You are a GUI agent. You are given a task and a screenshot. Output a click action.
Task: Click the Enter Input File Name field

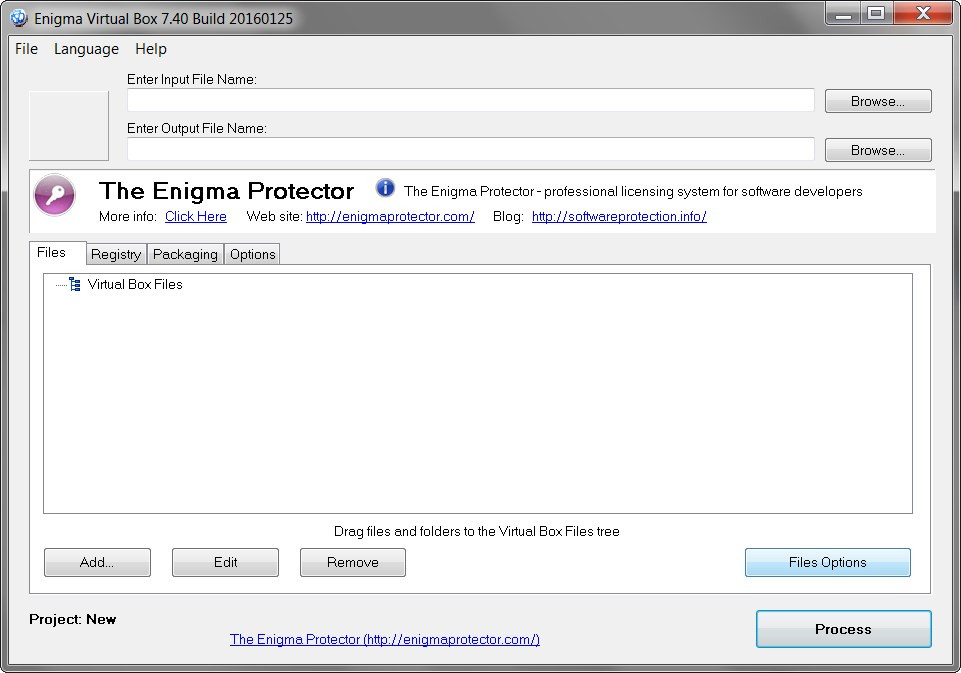(x=471, y=101)
